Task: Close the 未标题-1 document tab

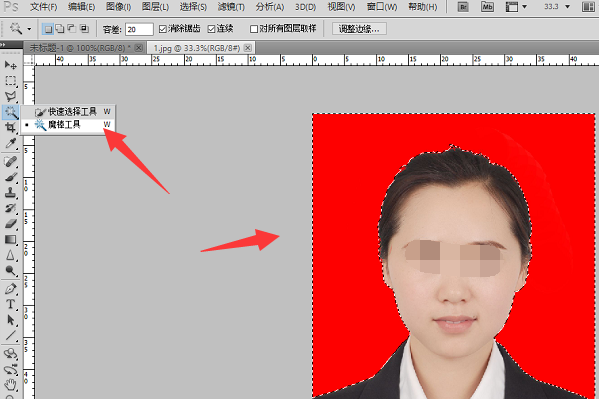Action: click(139, 48)
